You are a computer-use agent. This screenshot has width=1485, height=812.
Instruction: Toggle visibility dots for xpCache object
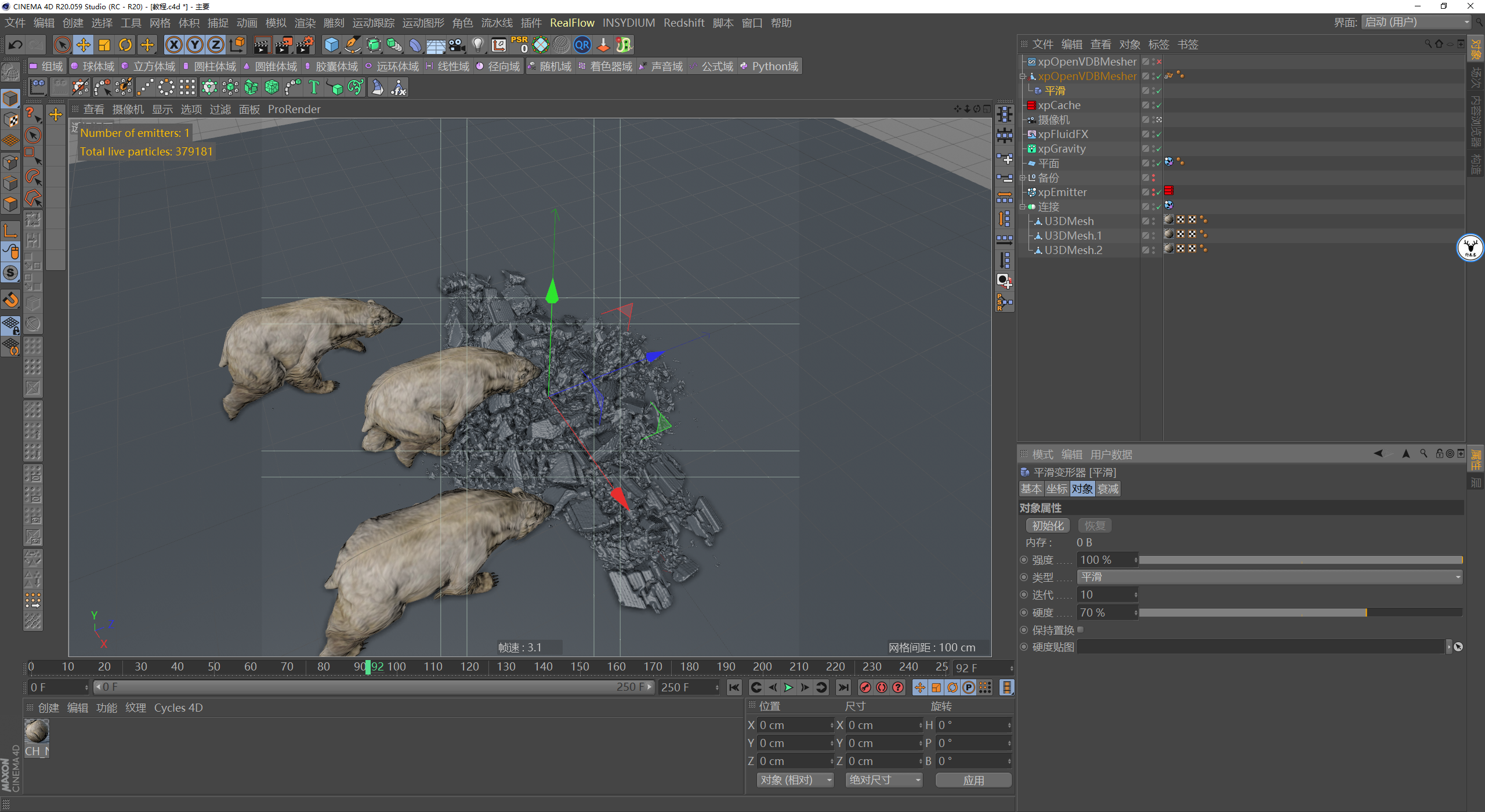click(x=1153, y=105)
